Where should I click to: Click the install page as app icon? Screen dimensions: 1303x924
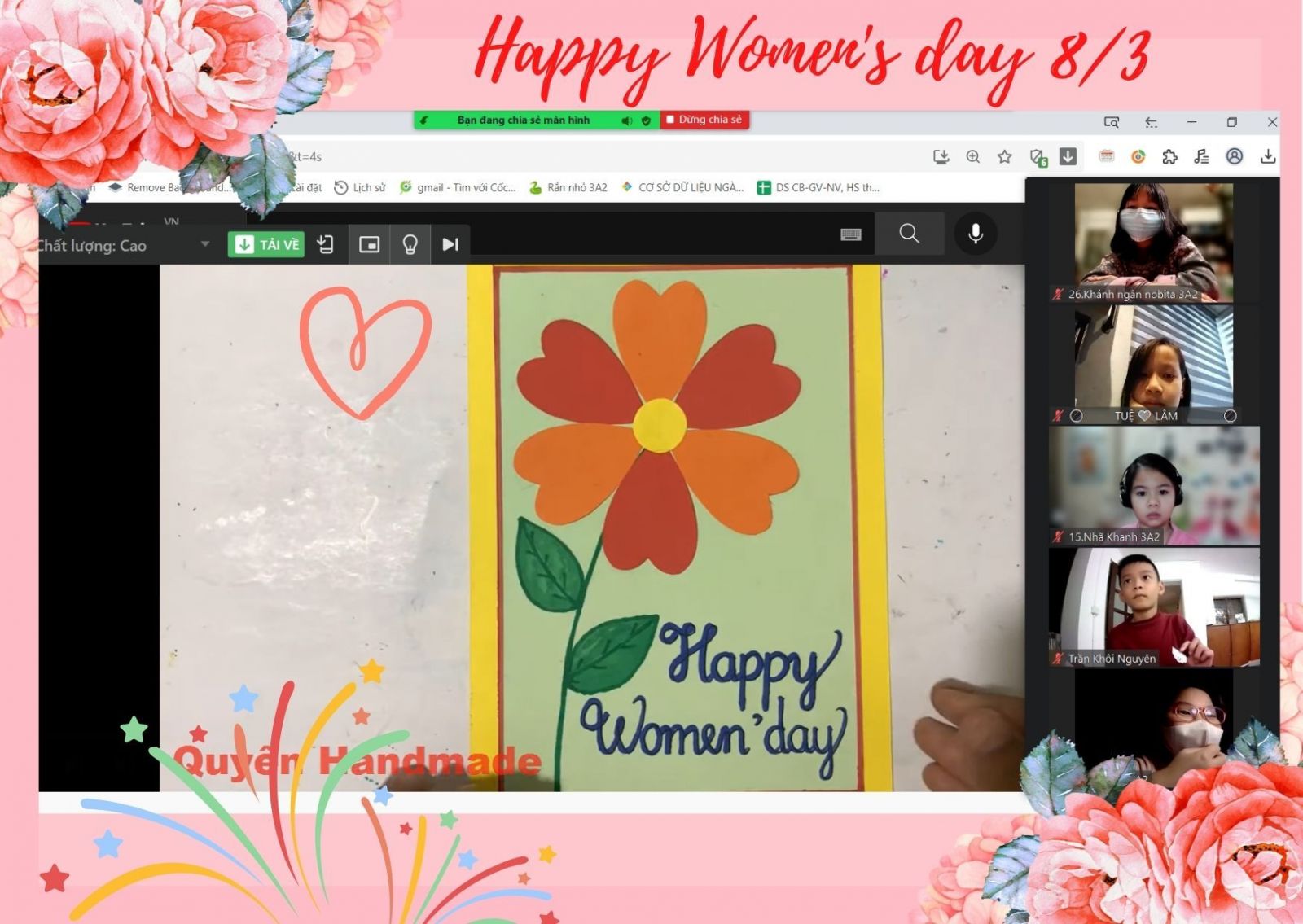(941, 156)
